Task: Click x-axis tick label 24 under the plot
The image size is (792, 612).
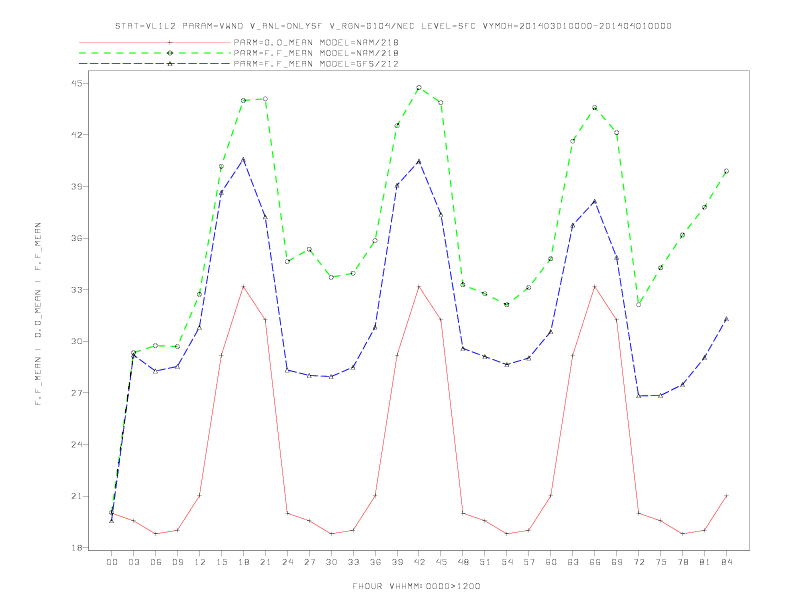Action: coord(287,562)
